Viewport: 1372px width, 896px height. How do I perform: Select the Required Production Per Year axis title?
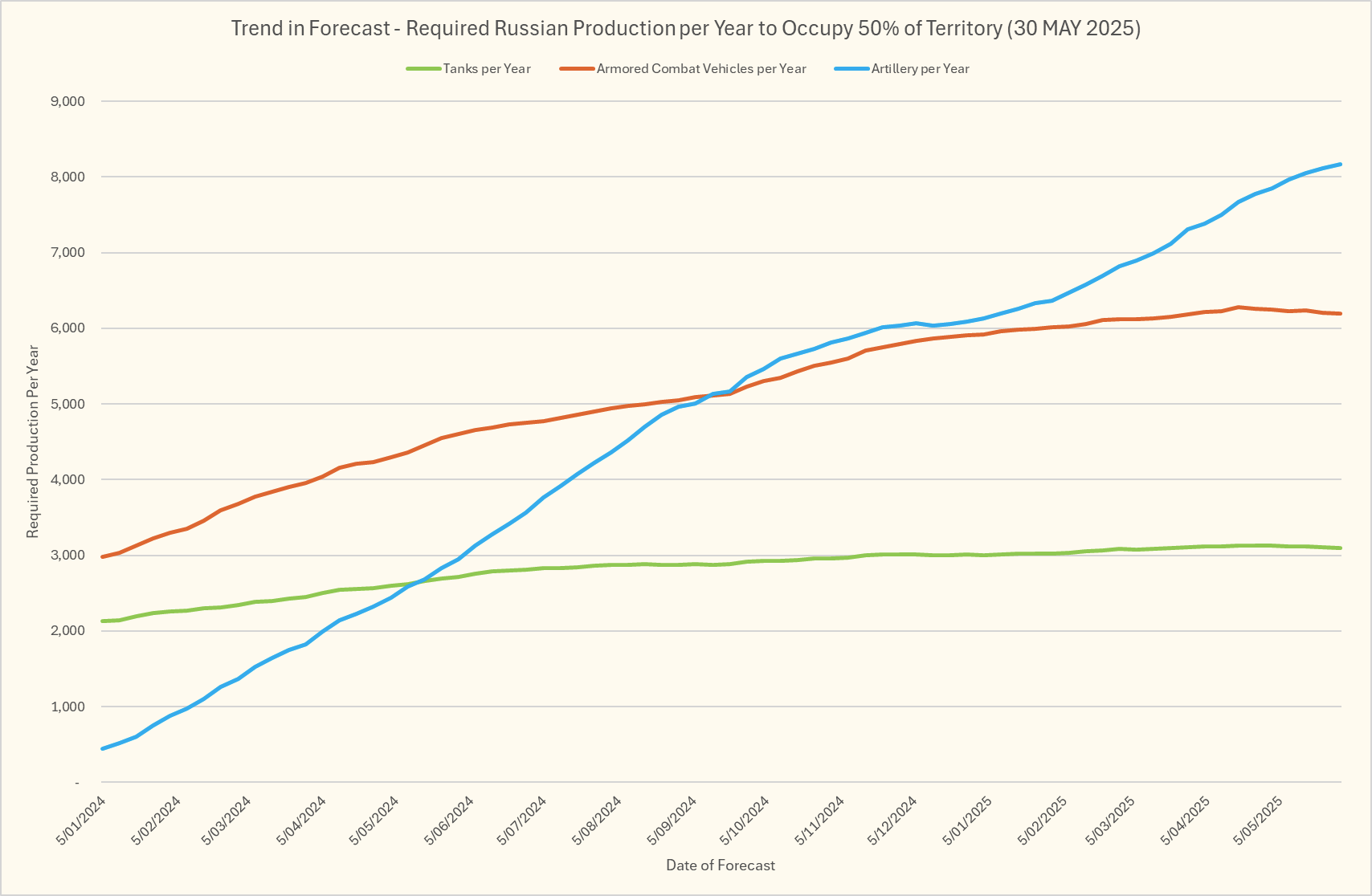pyautogui.click(x=33, y=442)
